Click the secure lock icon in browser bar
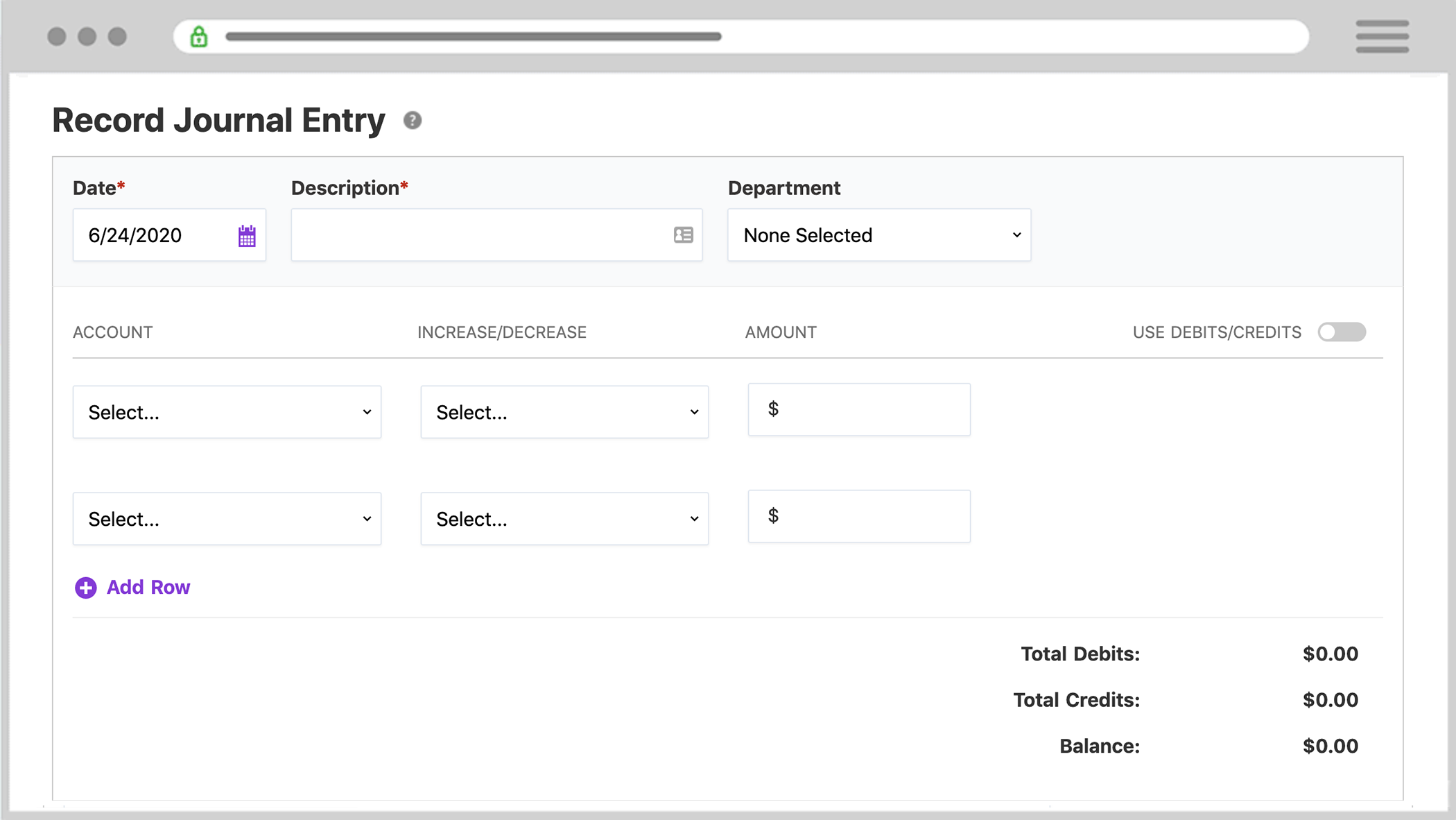1456x820 pixels. tap(200, 35)
